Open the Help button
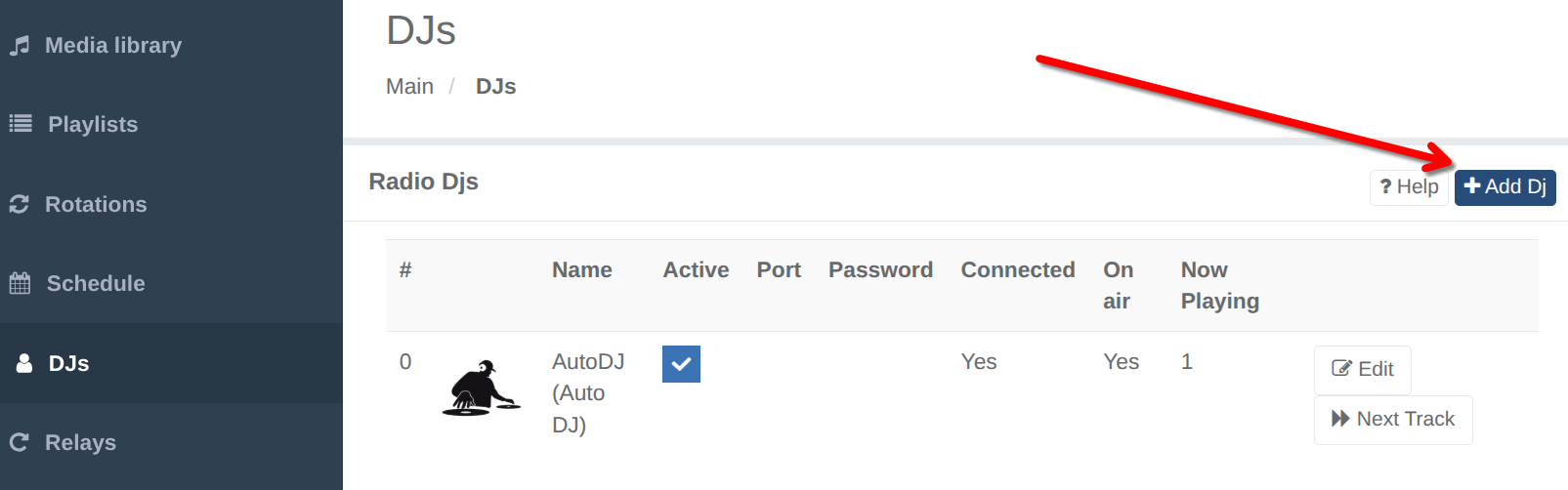1568x490 pixels. pos(1409,187)
